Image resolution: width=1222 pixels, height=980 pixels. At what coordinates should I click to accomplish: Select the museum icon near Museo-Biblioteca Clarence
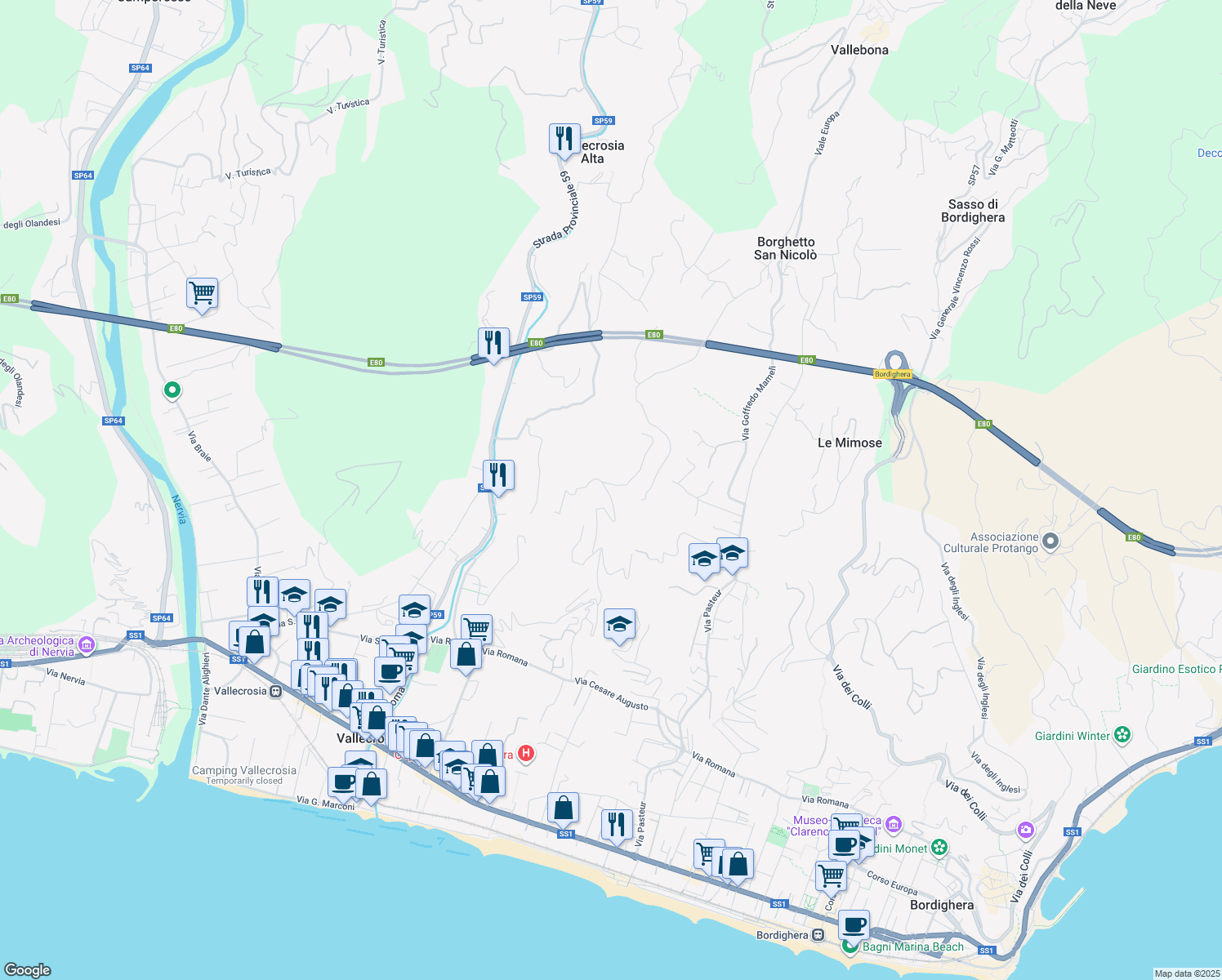click(893, 825)
